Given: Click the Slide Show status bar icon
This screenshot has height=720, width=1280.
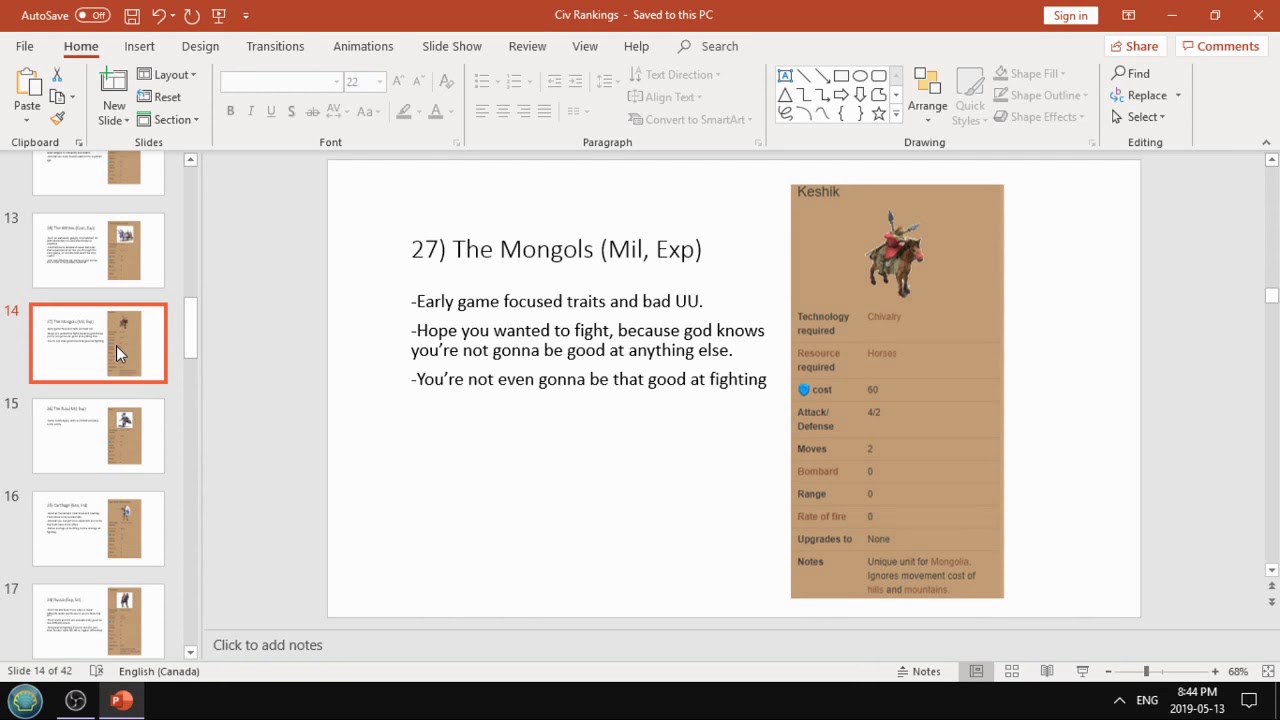Looking at the screenshot, I should (1082, 671).
